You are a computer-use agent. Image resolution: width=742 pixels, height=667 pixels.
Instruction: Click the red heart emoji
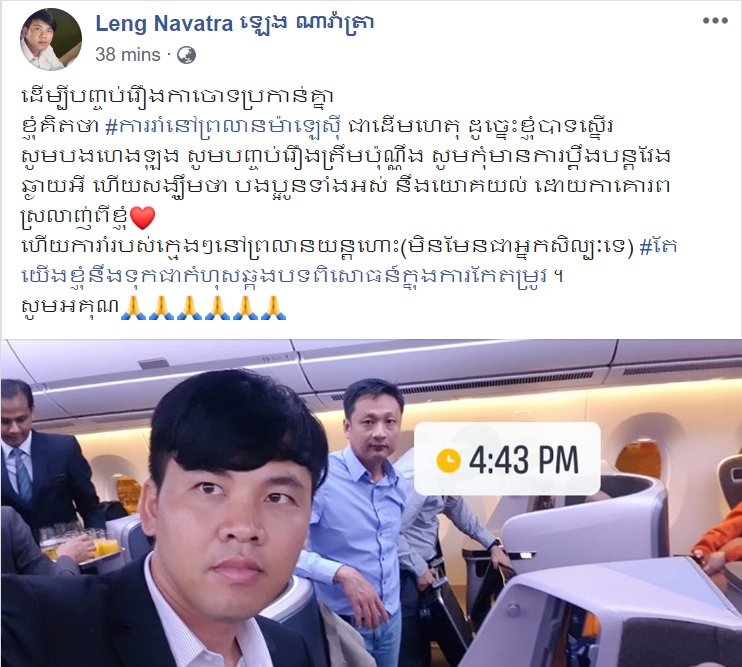pos(142,218)
